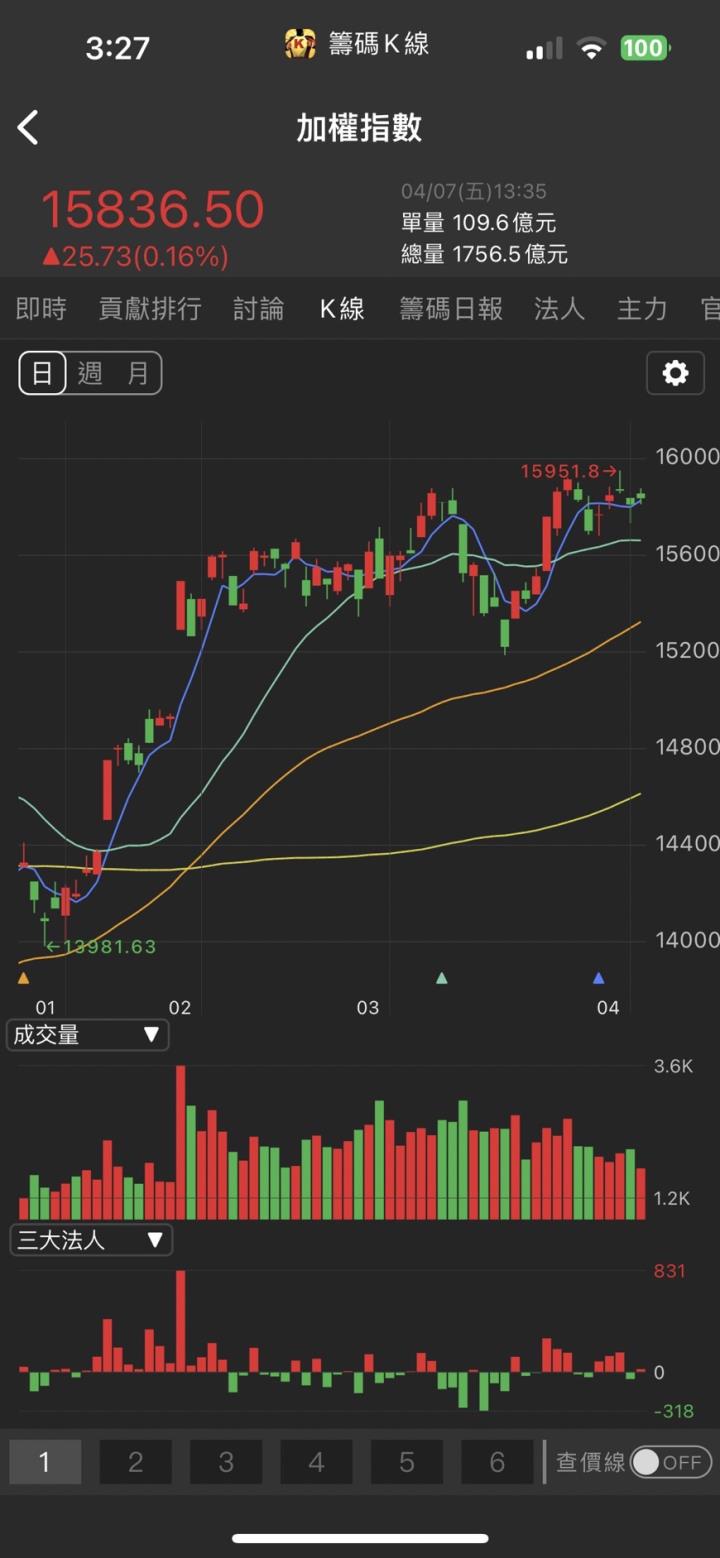720x1558 pixels.
Task: Tap the Wi-Fi icon in the status bar
Action: [x=592, y=48]
